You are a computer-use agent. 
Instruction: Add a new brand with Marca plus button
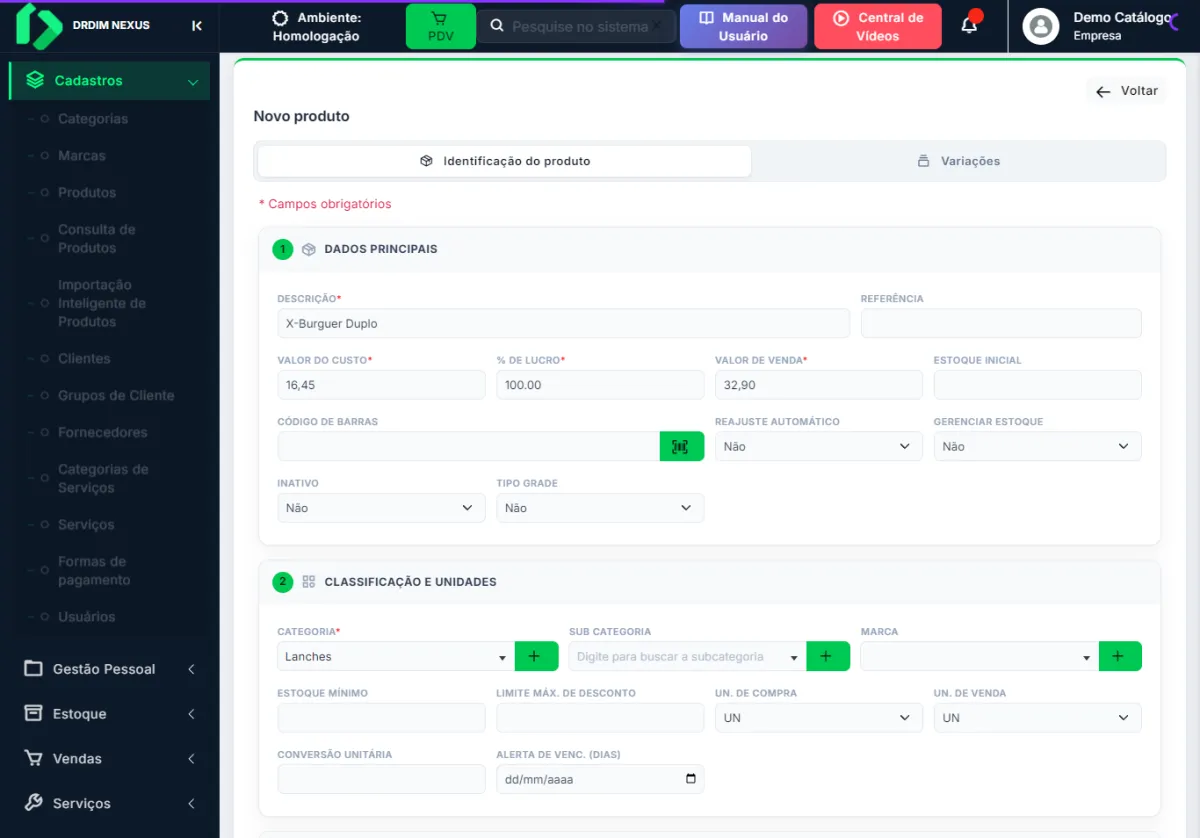(x=1120, y=656)
